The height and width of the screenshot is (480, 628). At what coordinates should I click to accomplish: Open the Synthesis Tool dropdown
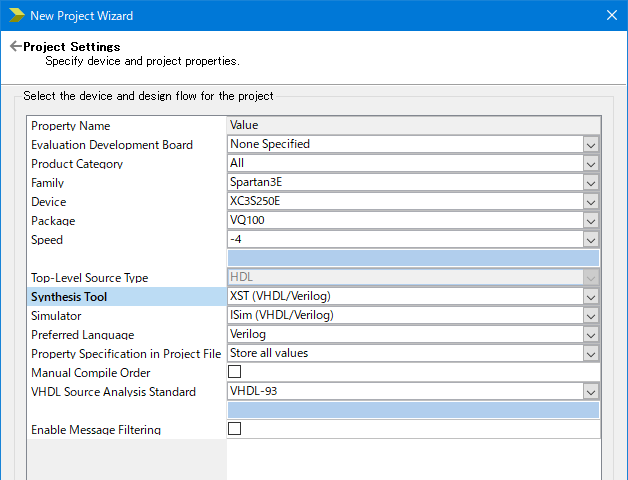click(x=591, y=297)
